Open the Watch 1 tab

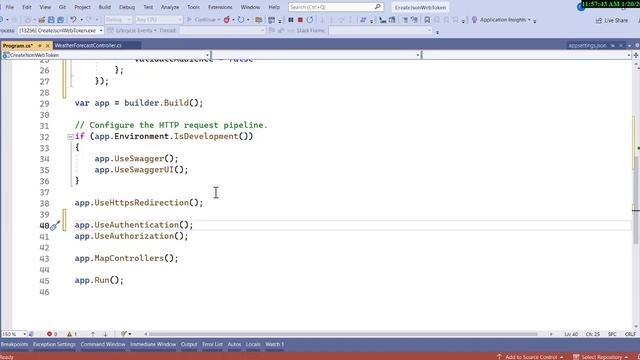(x=274, y=344)
